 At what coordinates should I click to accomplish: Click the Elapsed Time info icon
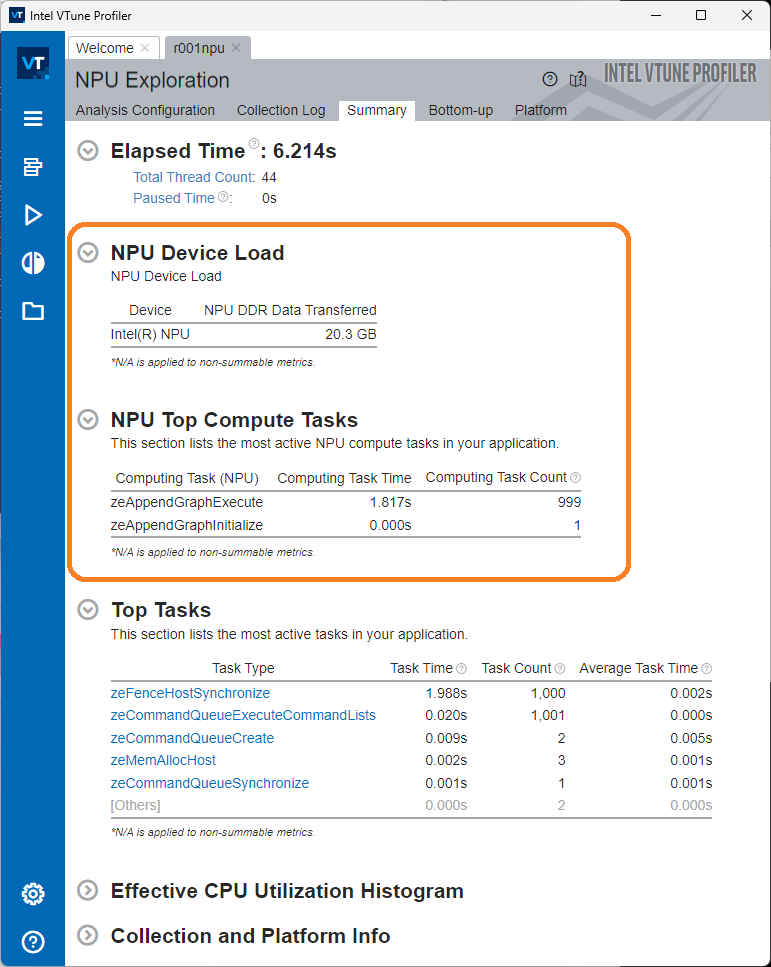(254, 144)
